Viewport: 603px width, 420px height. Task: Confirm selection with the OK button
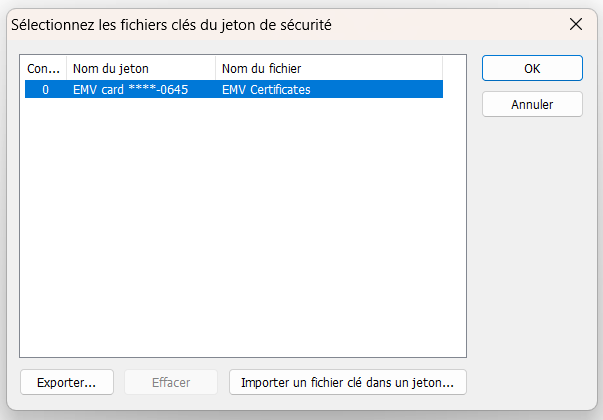click(x=532, y=68)
